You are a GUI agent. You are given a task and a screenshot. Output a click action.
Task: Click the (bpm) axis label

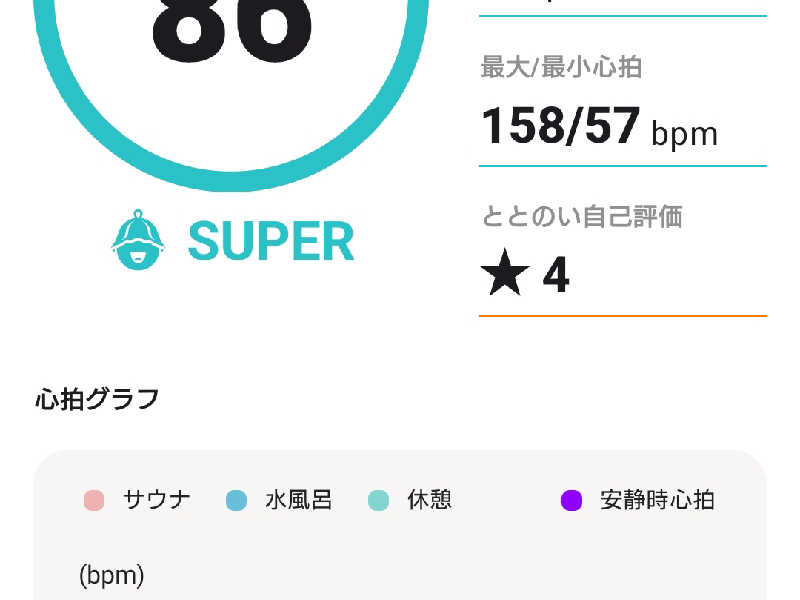click(112, 576)
